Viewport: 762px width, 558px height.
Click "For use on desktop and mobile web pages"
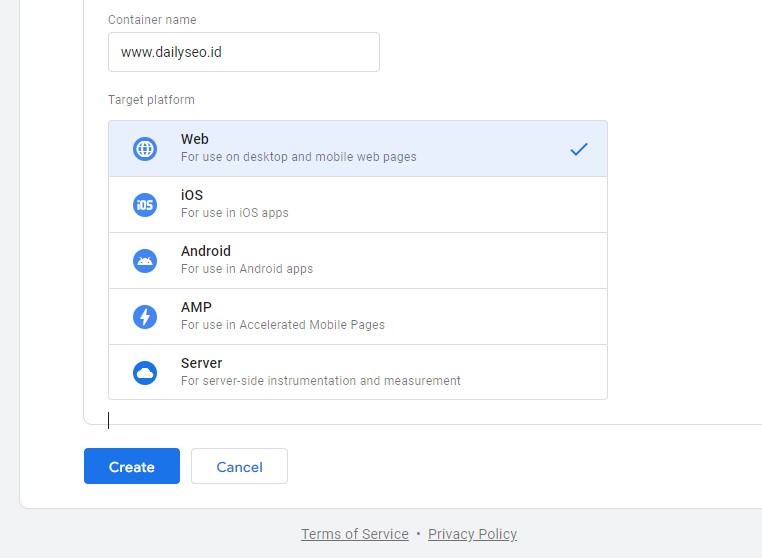tap(299, 157)
